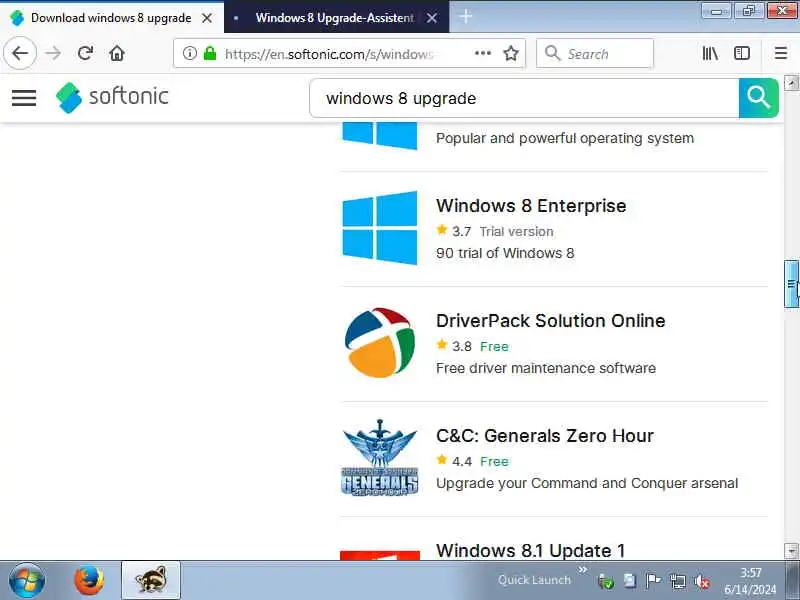This screenshot has height=600, width=800.
Task: Click 'Popular and powerful operating system' text
Action: (x=565, y=138)
